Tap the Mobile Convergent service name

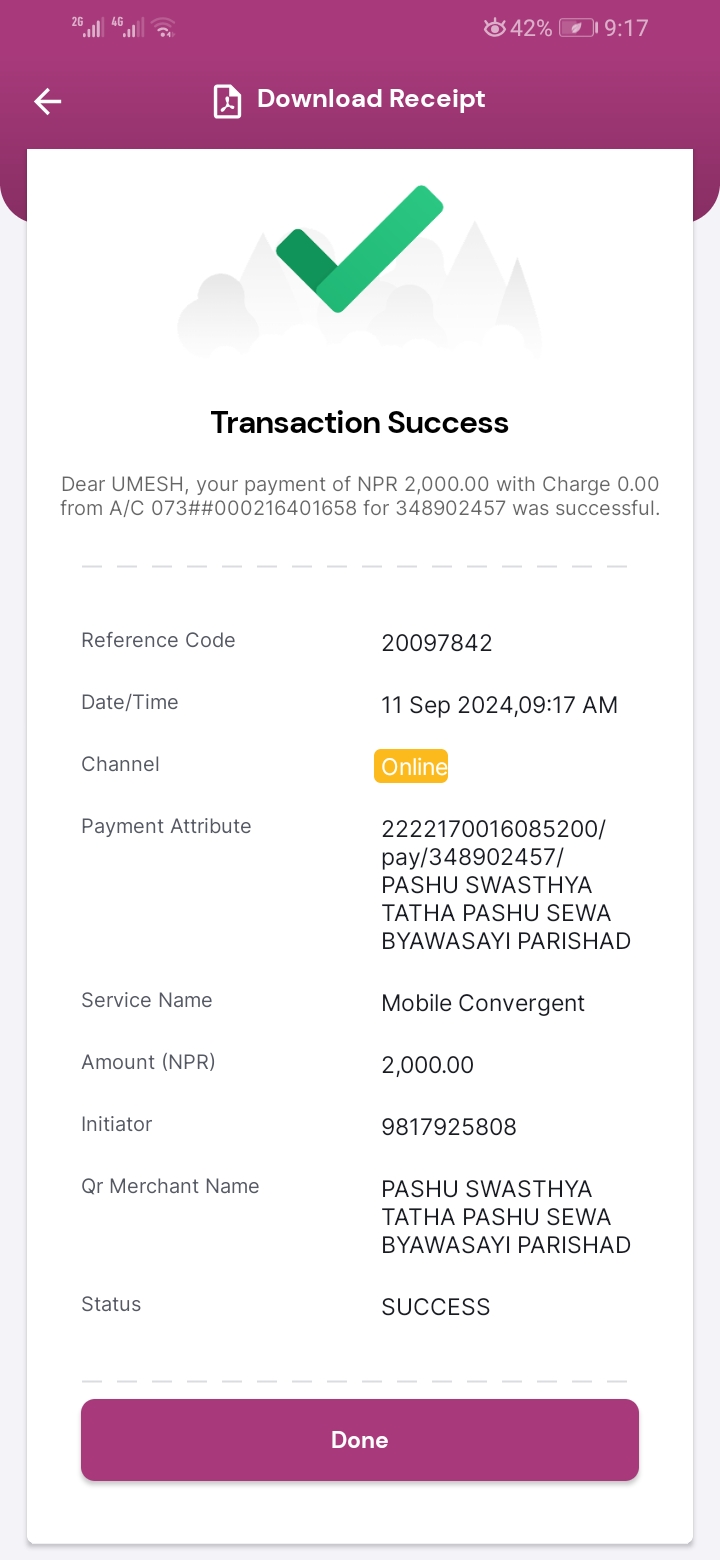[483, 1004]
